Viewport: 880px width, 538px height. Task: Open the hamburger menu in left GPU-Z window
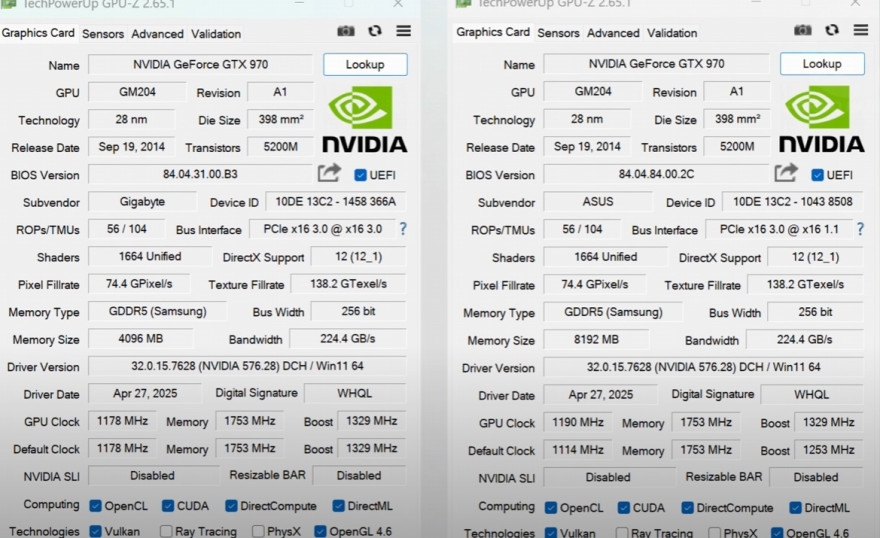(x=404, y=31)
